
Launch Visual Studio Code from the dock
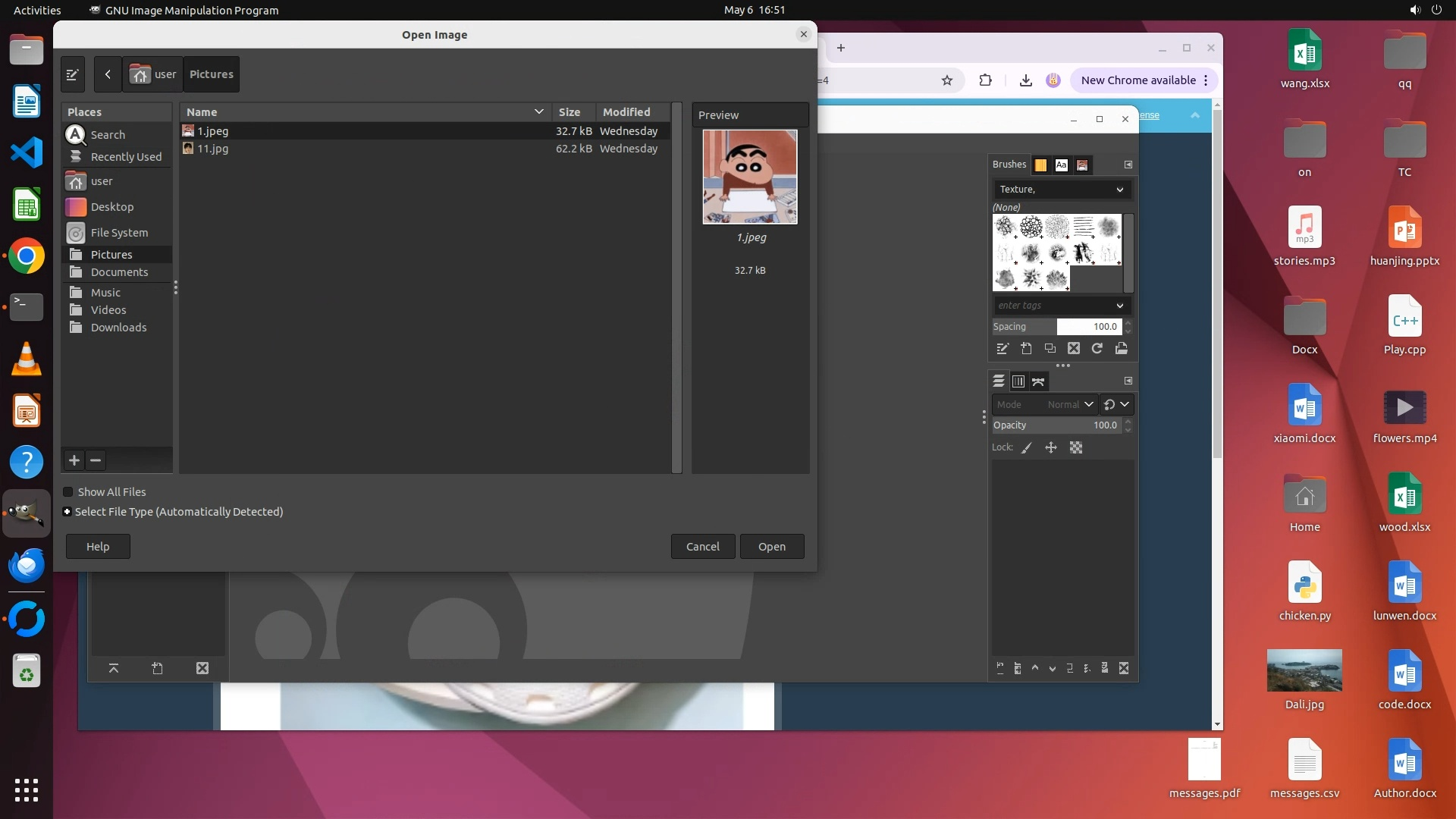pyautogui.click(x=27, y=153)
